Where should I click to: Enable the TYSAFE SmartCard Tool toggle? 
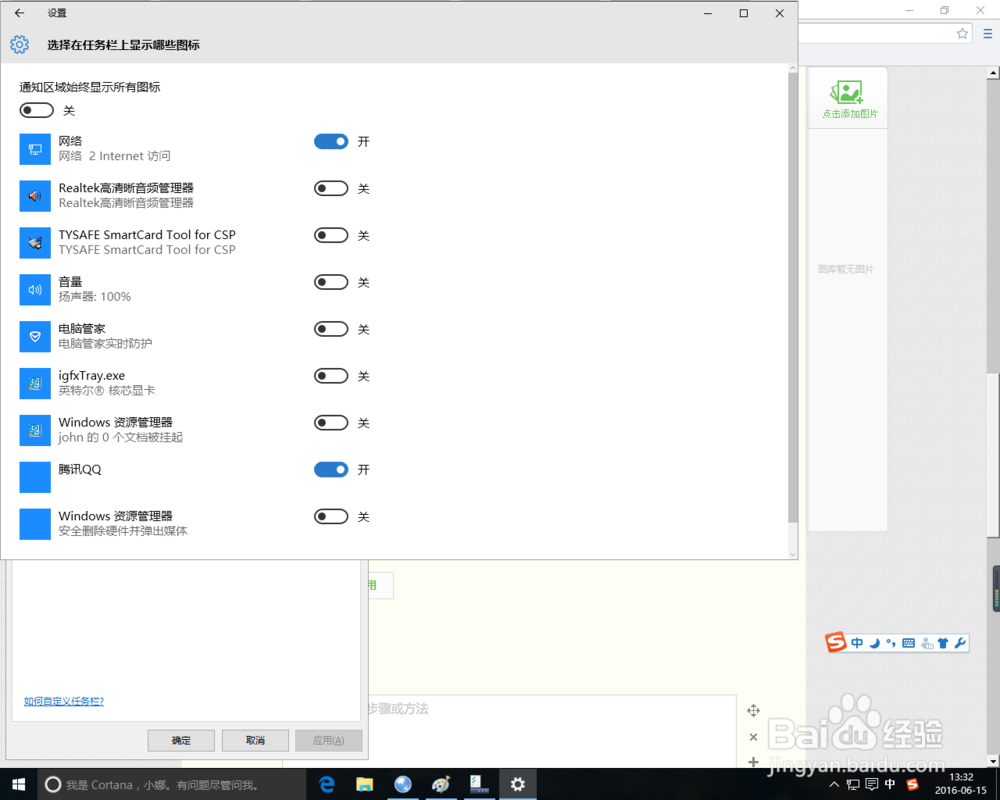tap(331, 235)
